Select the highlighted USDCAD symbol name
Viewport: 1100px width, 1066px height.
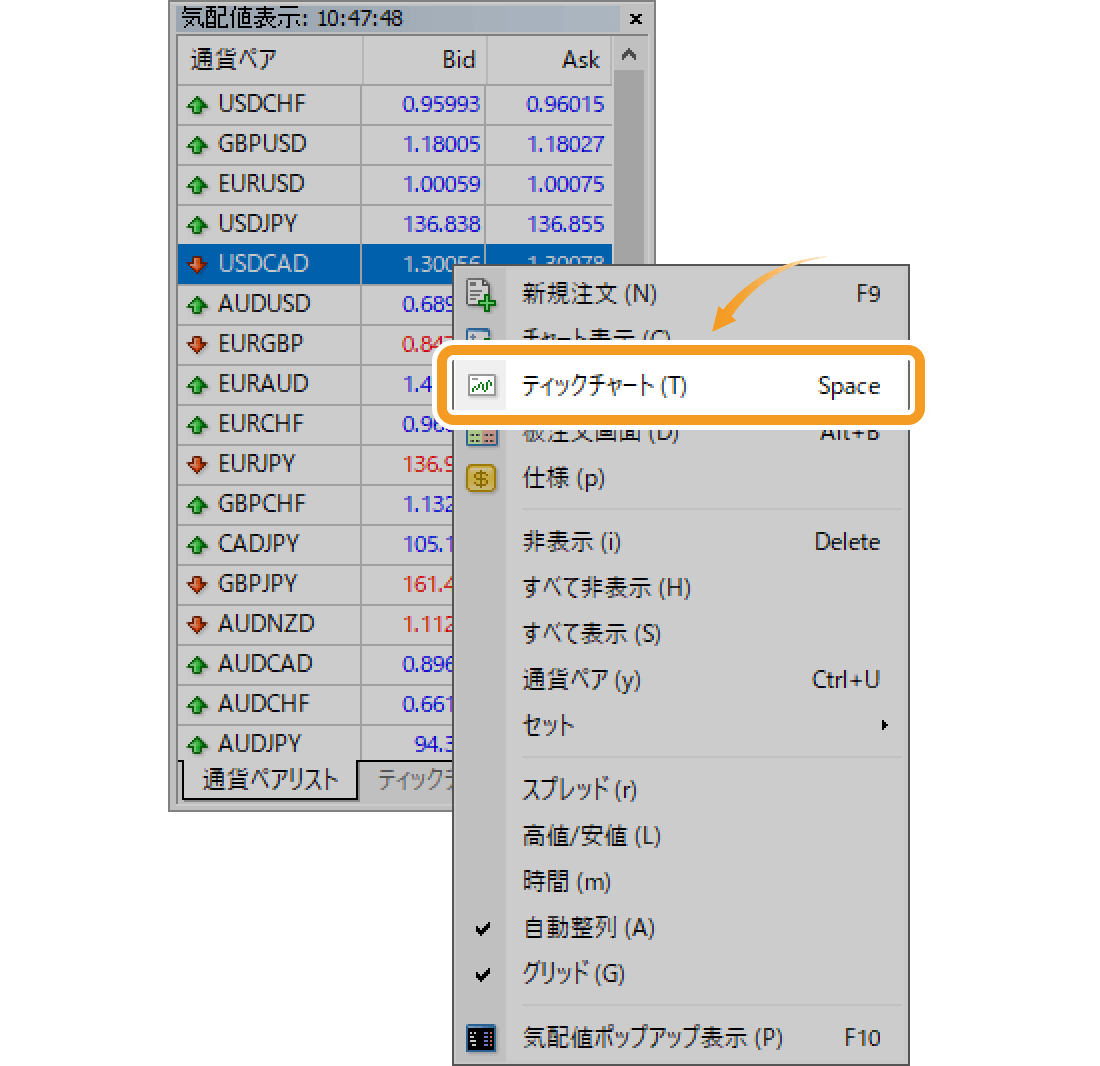(x=263, y=264)
